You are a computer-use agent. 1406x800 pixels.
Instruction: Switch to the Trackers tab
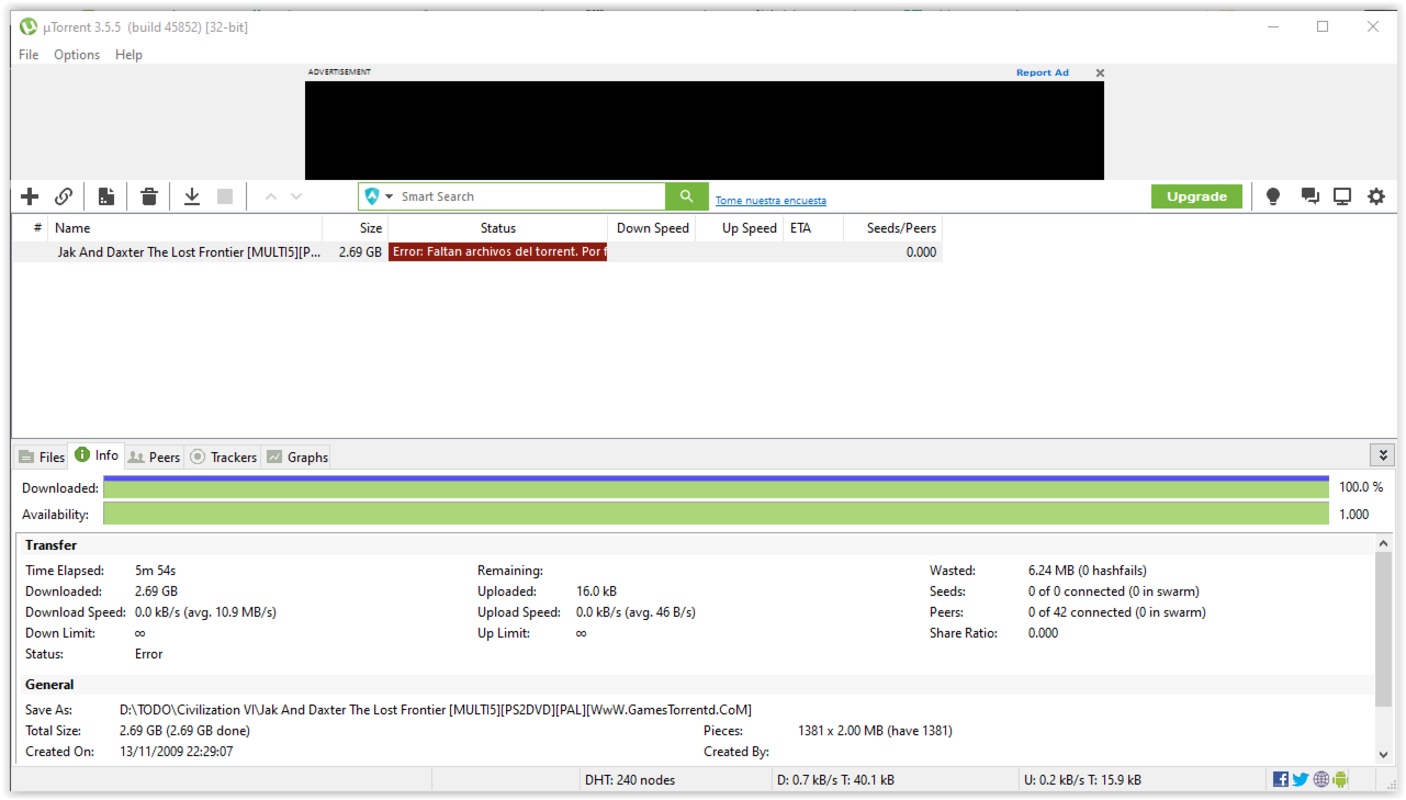pyautogui.click(x=223, y=457)
